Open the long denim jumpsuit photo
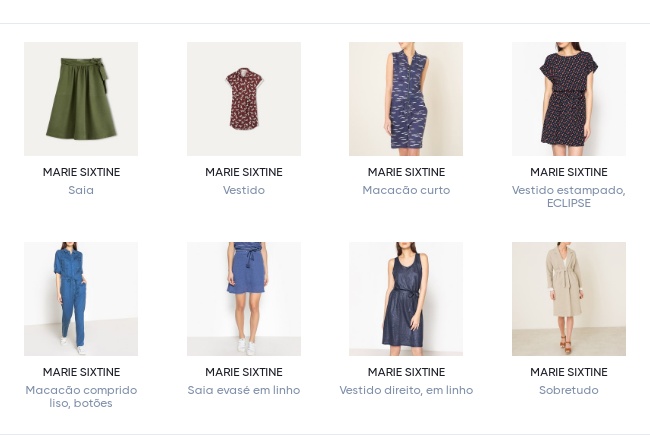Image resolution: width=650 pixels, height=435 pixels. pos(81,299)
